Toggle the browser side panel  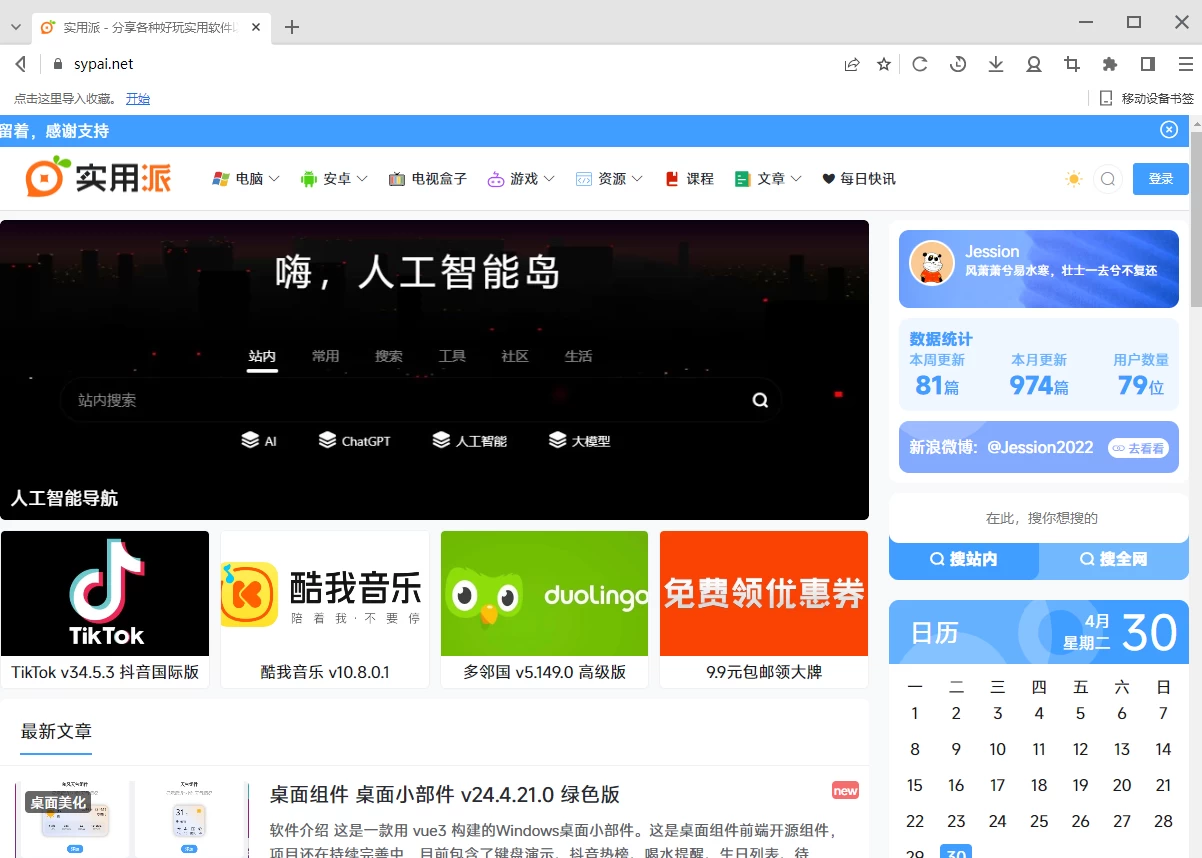[1148, 65]
